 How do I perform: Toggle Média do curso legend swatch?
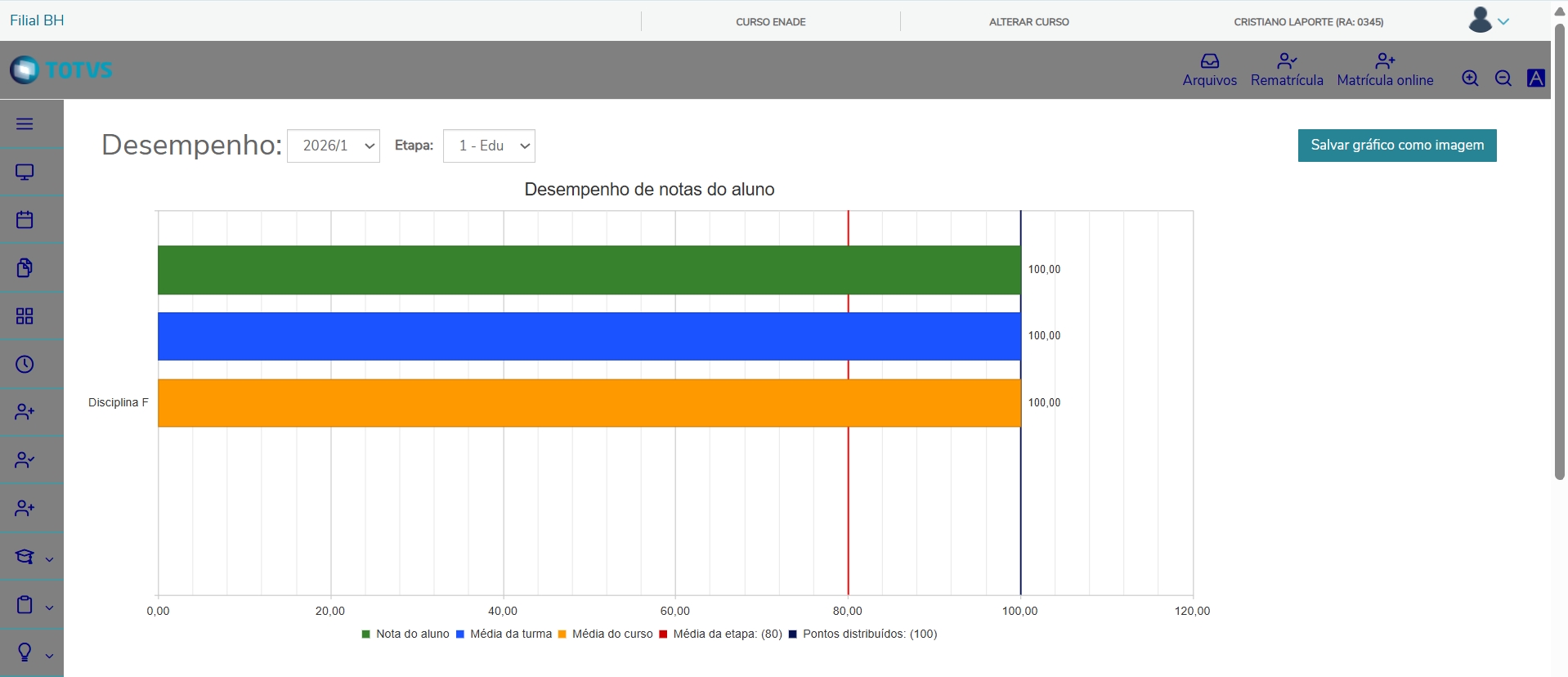562,634
